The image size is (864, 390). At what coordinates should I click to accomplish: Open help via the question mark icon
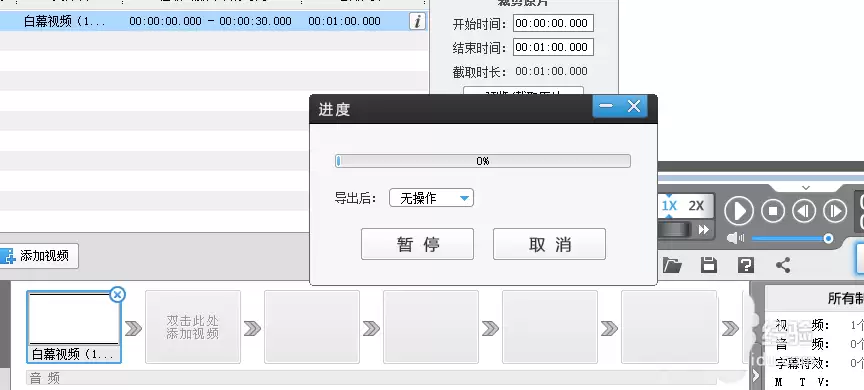coord(746,265)
